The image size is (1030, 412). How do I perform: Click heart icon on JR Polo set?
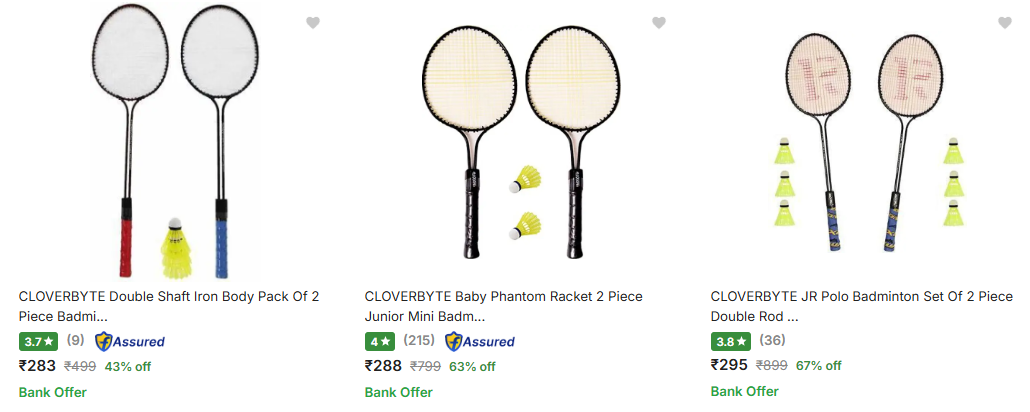tap(1004, 23)
